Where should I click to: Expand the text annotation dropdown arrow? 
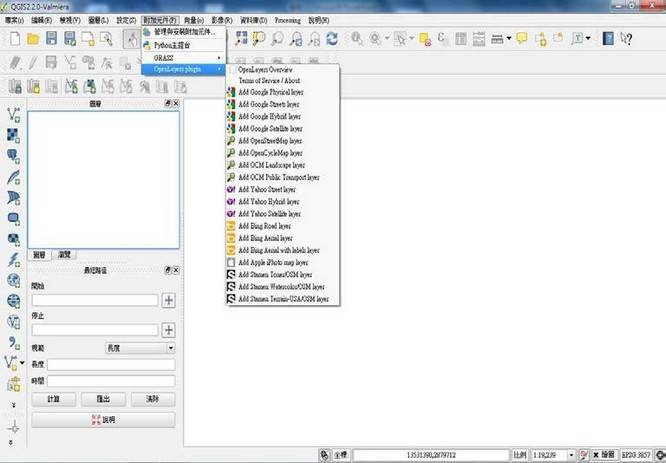[x=588, y=39]
